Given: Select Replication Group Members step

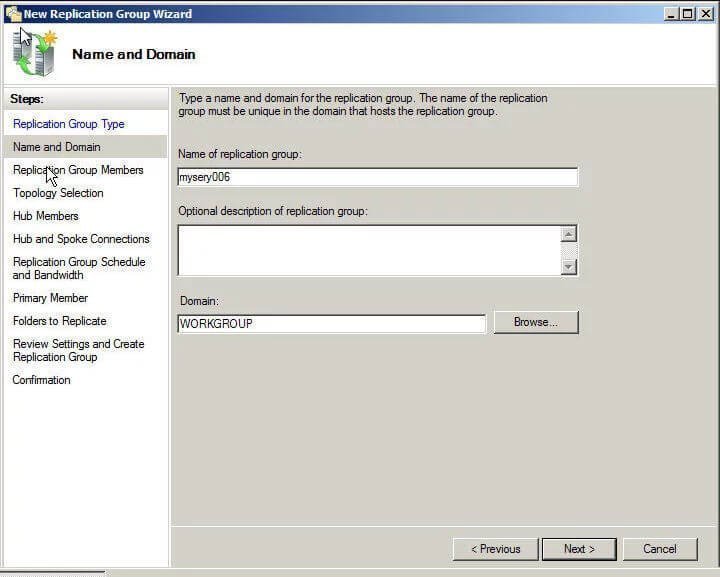Looking at the screenshot, I should 78,170.
